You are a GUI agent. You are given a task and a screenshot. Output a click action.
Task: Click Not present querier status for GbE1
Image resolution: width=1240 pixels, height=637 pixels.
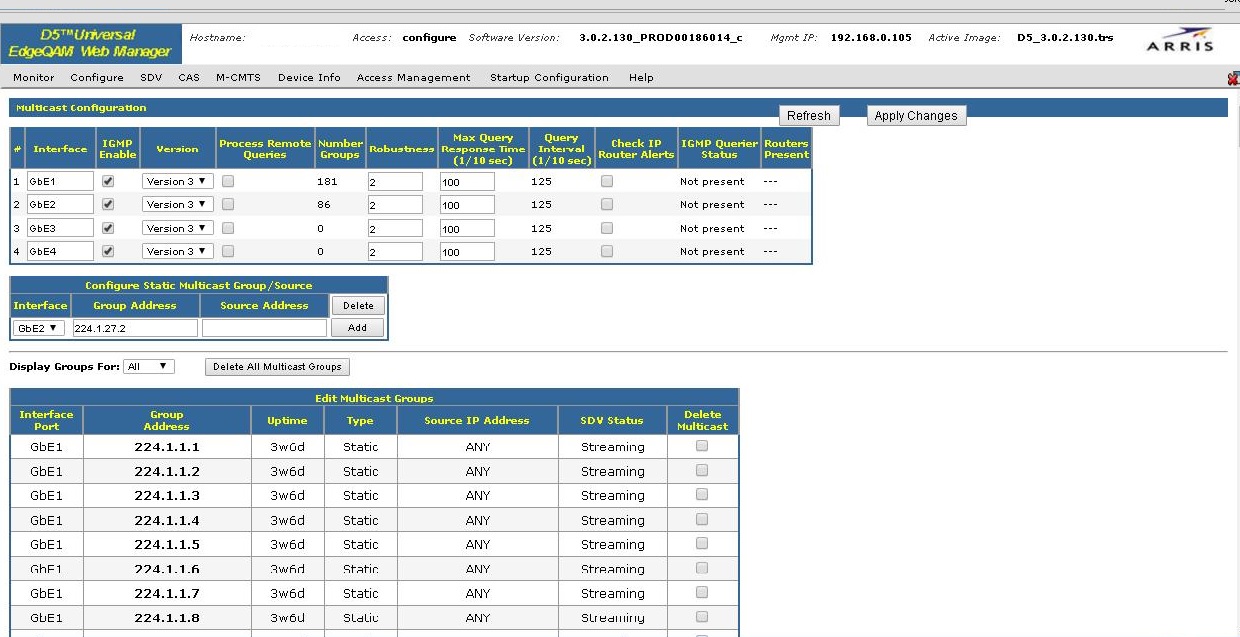712,182
